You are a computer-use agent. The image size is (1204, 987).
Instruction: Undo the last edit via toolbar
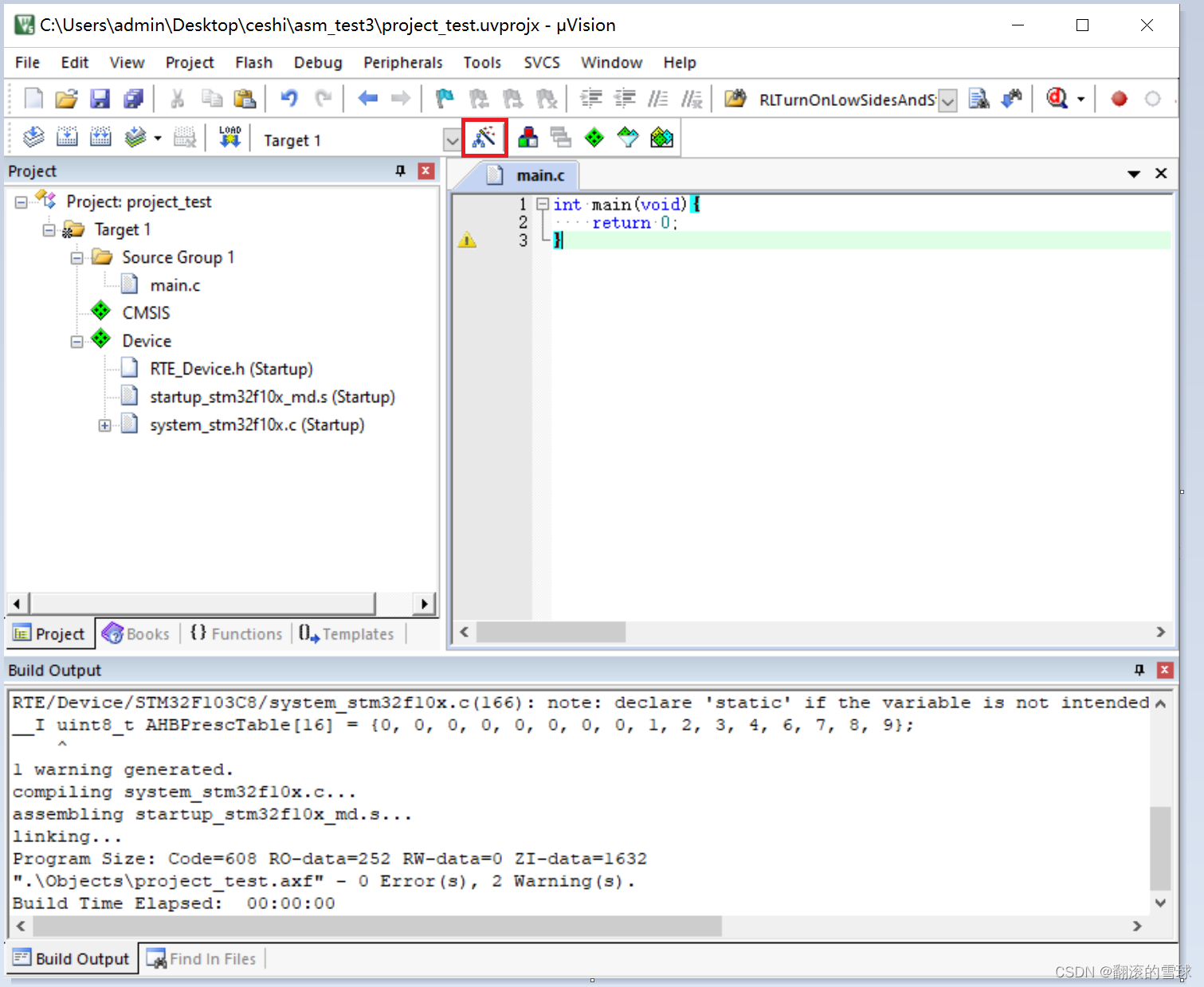[x=288, y=98]
